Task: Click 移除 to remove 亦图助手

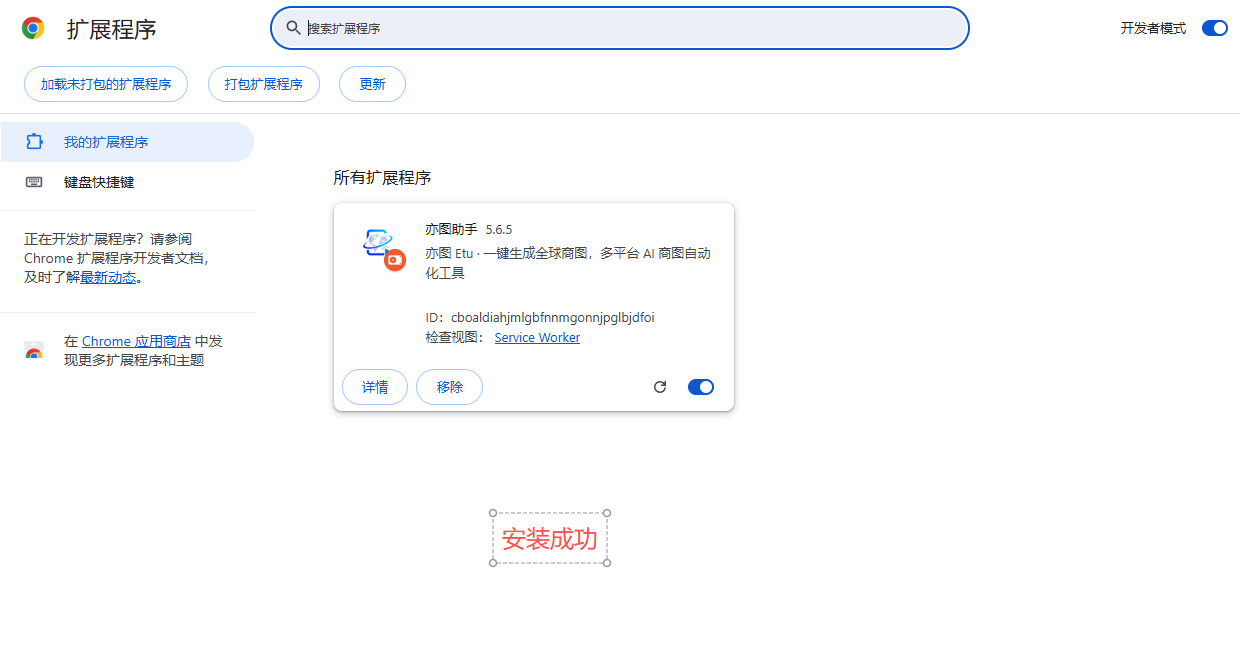Action: tap(449, 387)
